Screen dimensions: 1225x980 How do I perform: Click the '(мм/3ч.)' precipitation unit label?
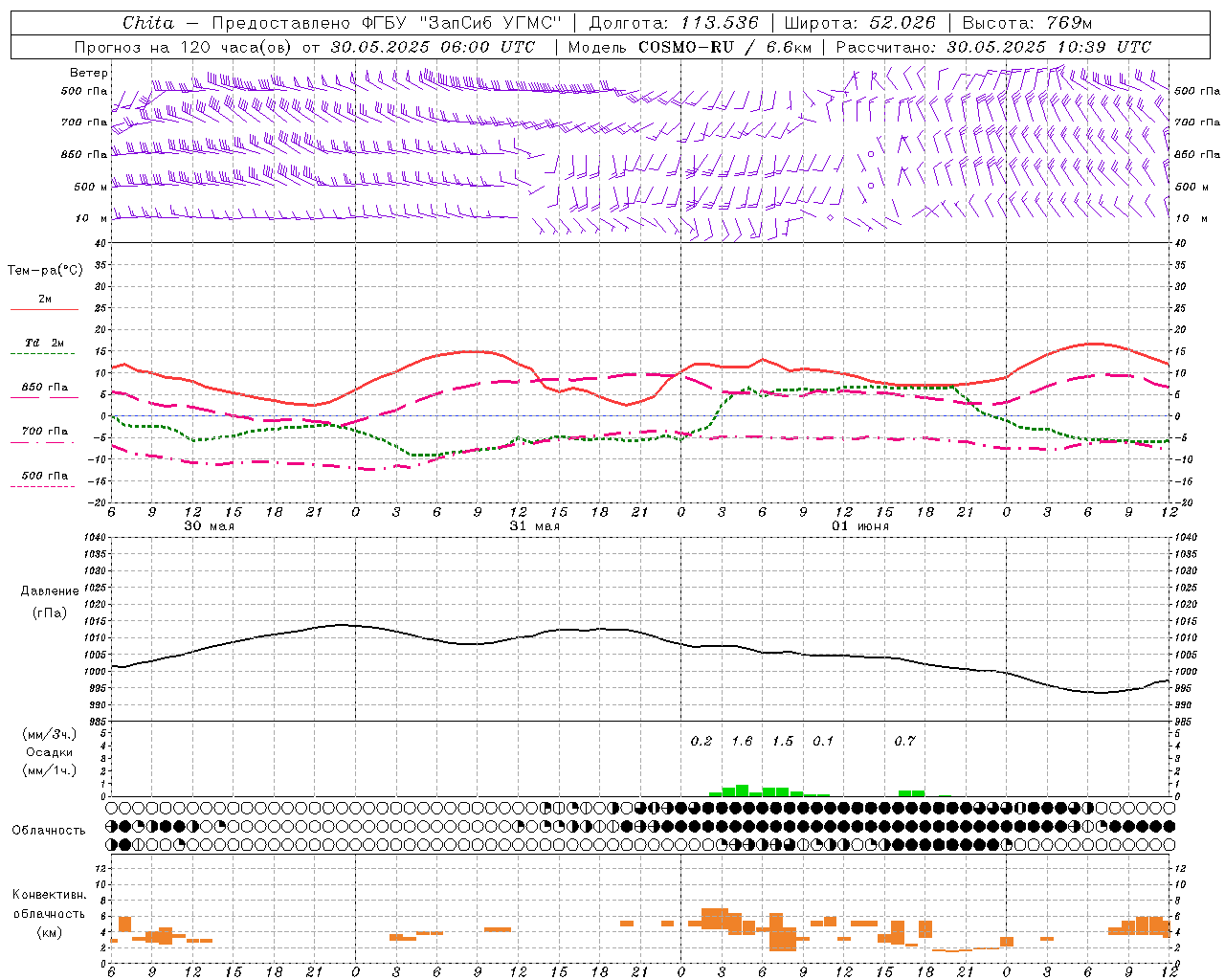pos(50,734)
